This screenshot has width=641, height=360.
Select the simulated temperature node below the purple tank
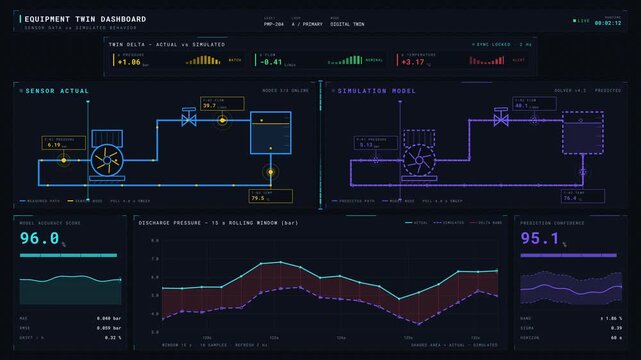pos(583,172)
